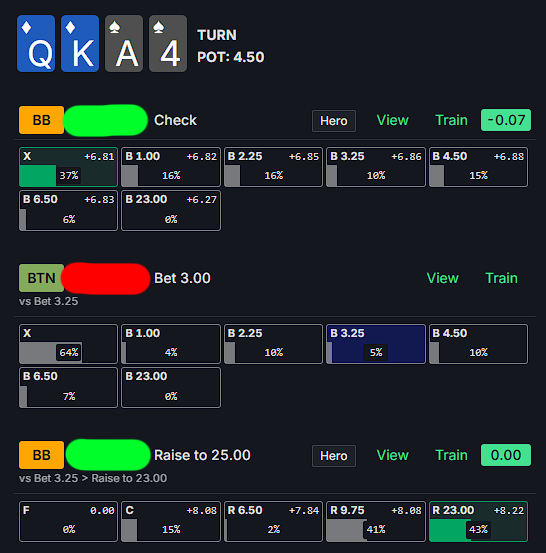The width and height of the screenshot is (546, 553).
Task: Click the King of diamonds card
Action: coord(80,43)
